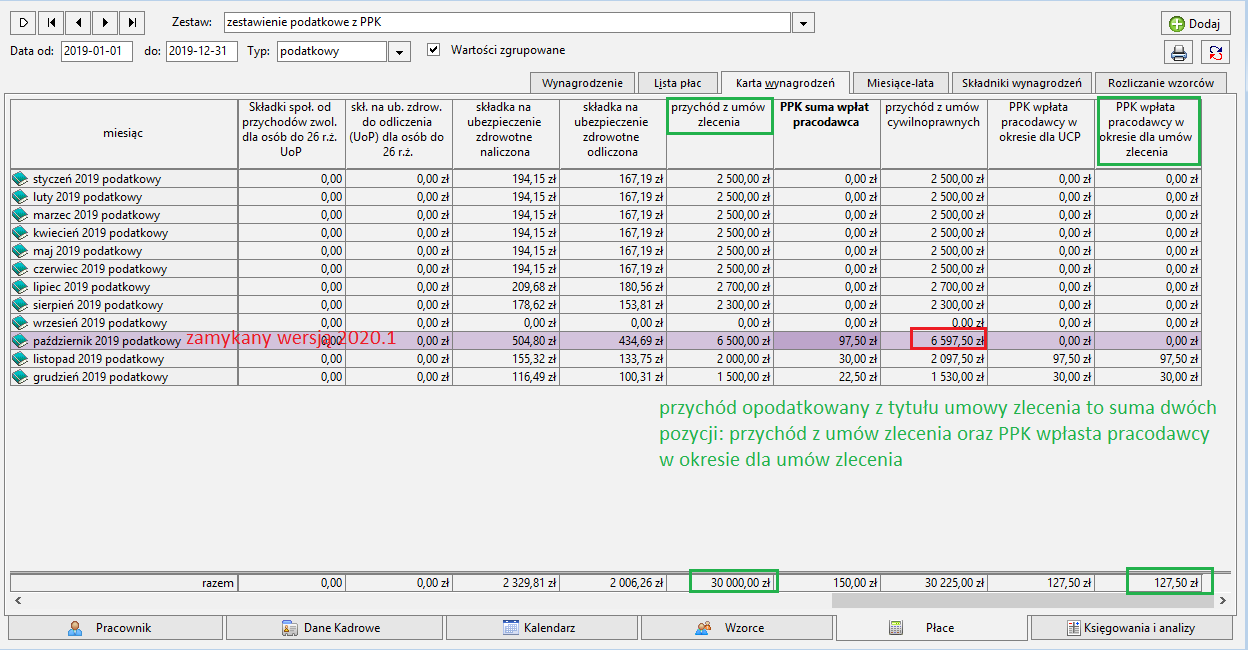The height and width of the screenshot is (650, 1248).
Task: Click the book icon beside maj 2019 podatkowy
Action: coord(20,251)
